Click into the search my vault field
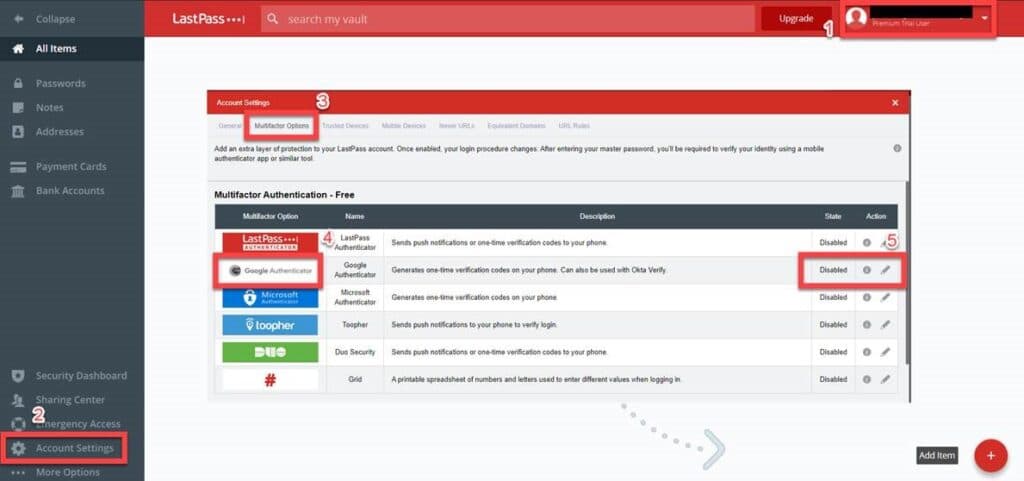Screen dimensions: 1024x481 (x=507, y=19)
